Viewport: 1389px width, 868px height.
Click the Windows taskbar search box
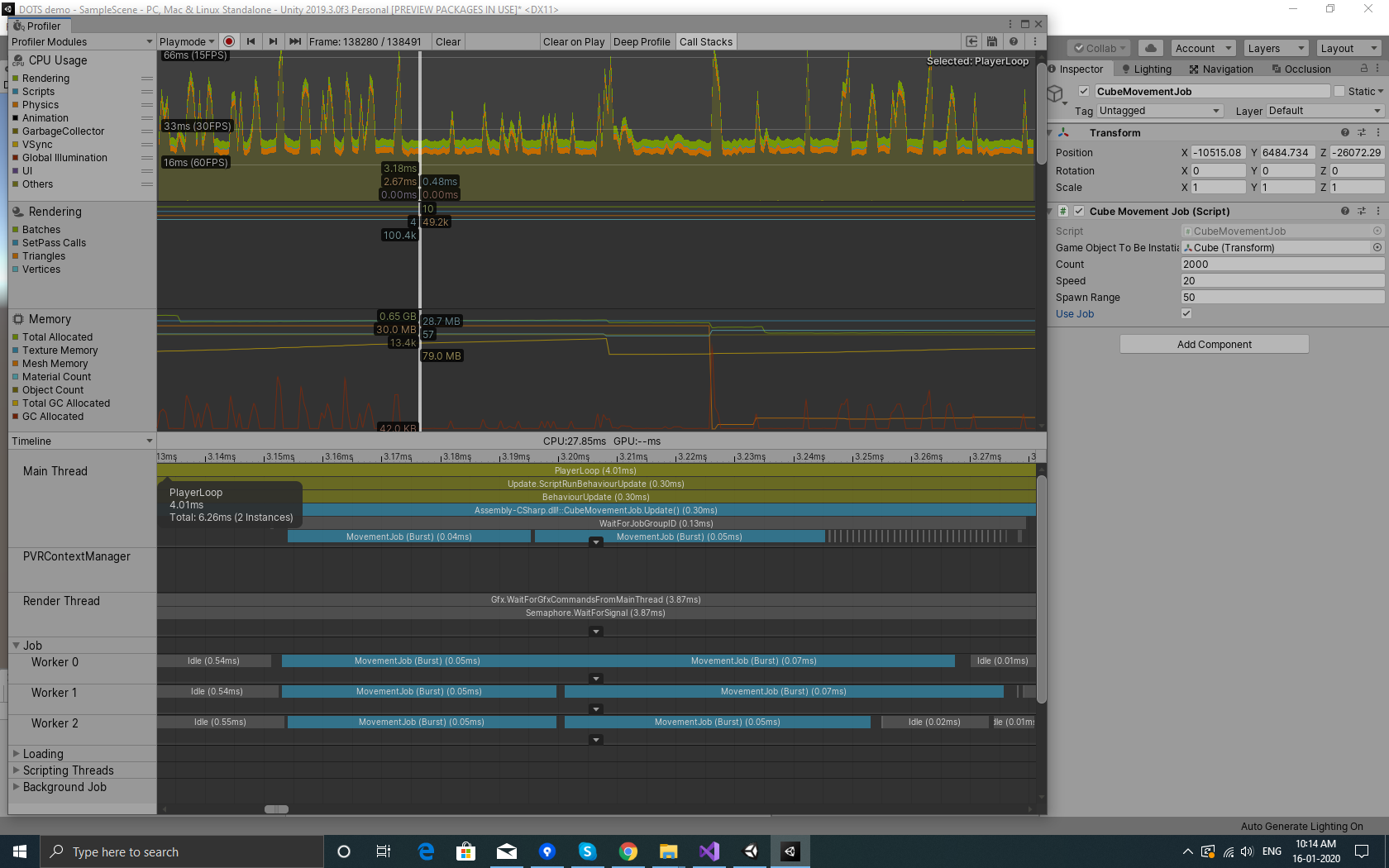(x=181, y=851)
